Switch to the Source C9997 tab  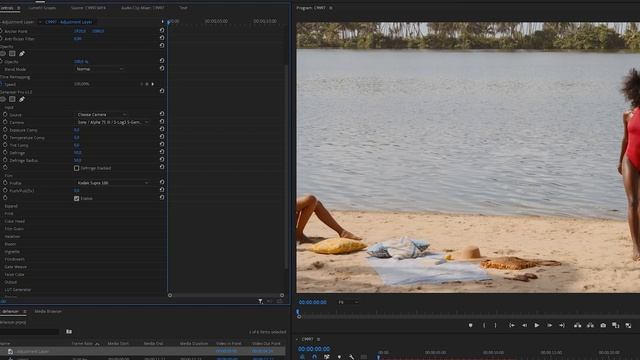pos(88,8)
